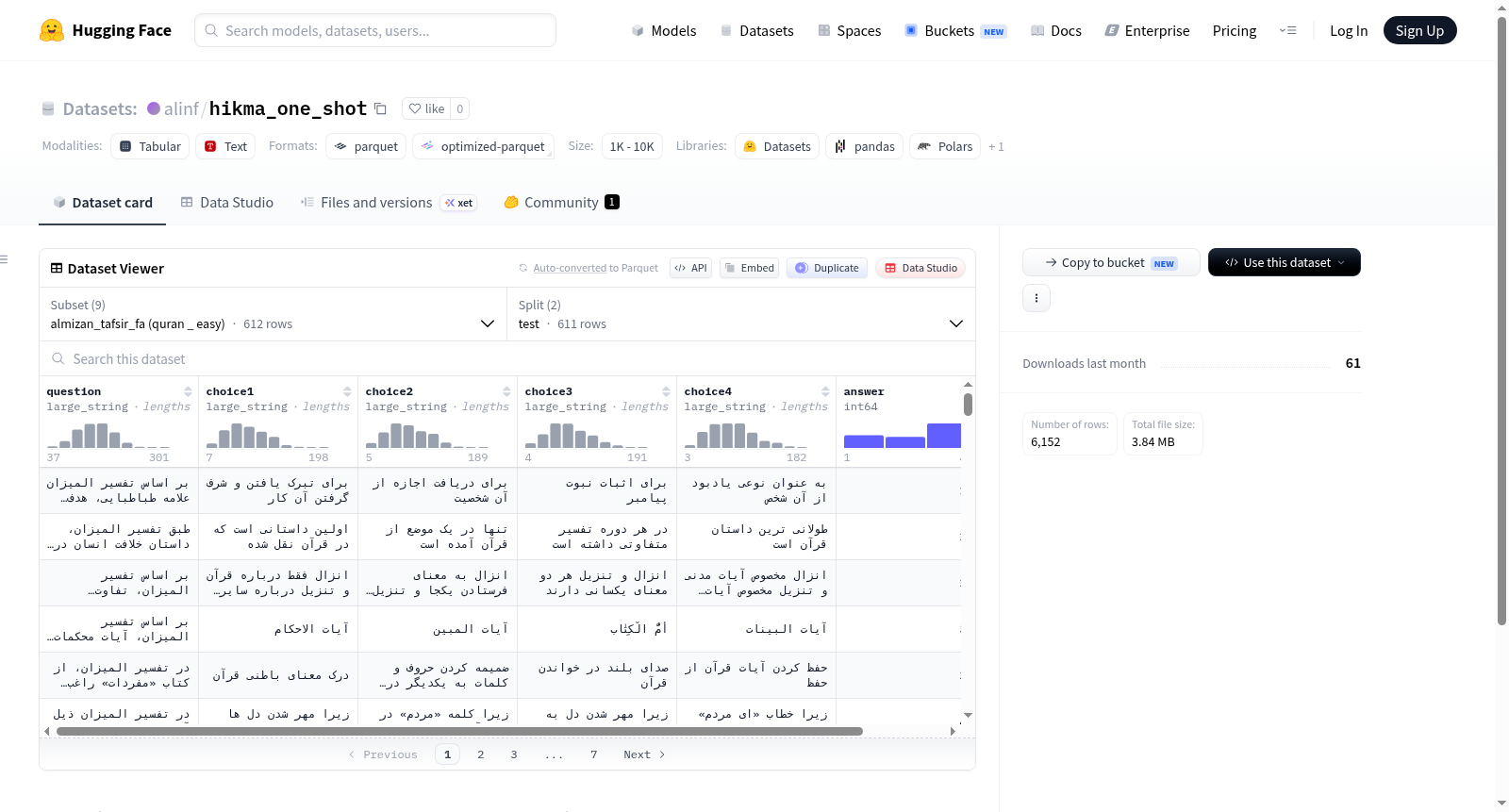Expand the Split selector
1509x812 pixels.
click(741, 314)
